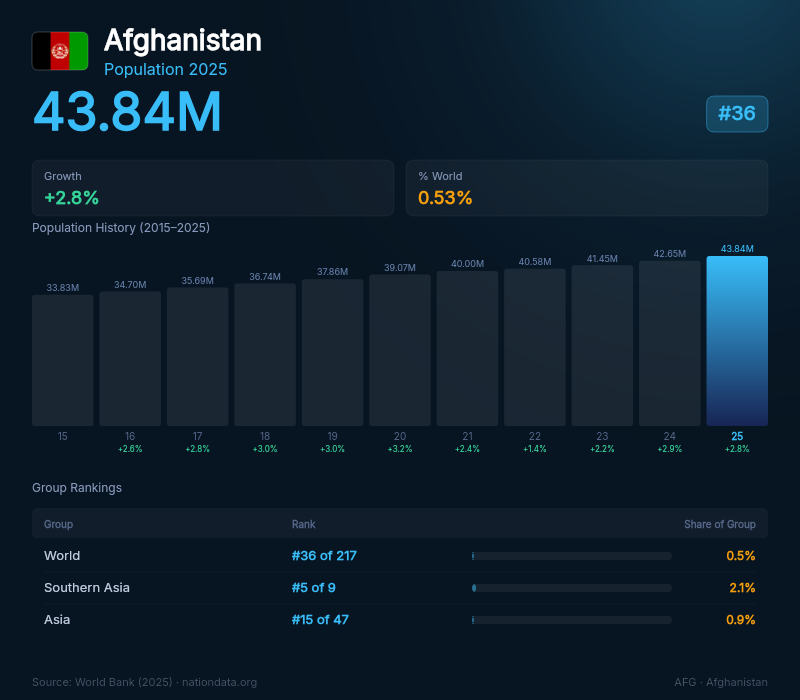Click the Group Rankings heading
800x700 pixels.
(77, 488)
